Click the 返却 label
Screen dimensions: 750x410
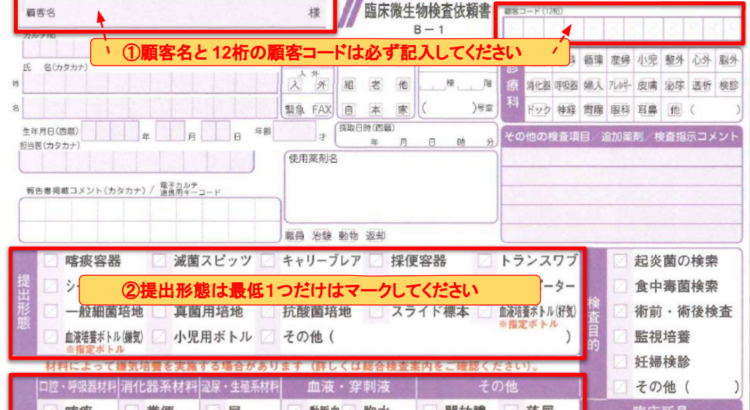[x=375, y=235]
